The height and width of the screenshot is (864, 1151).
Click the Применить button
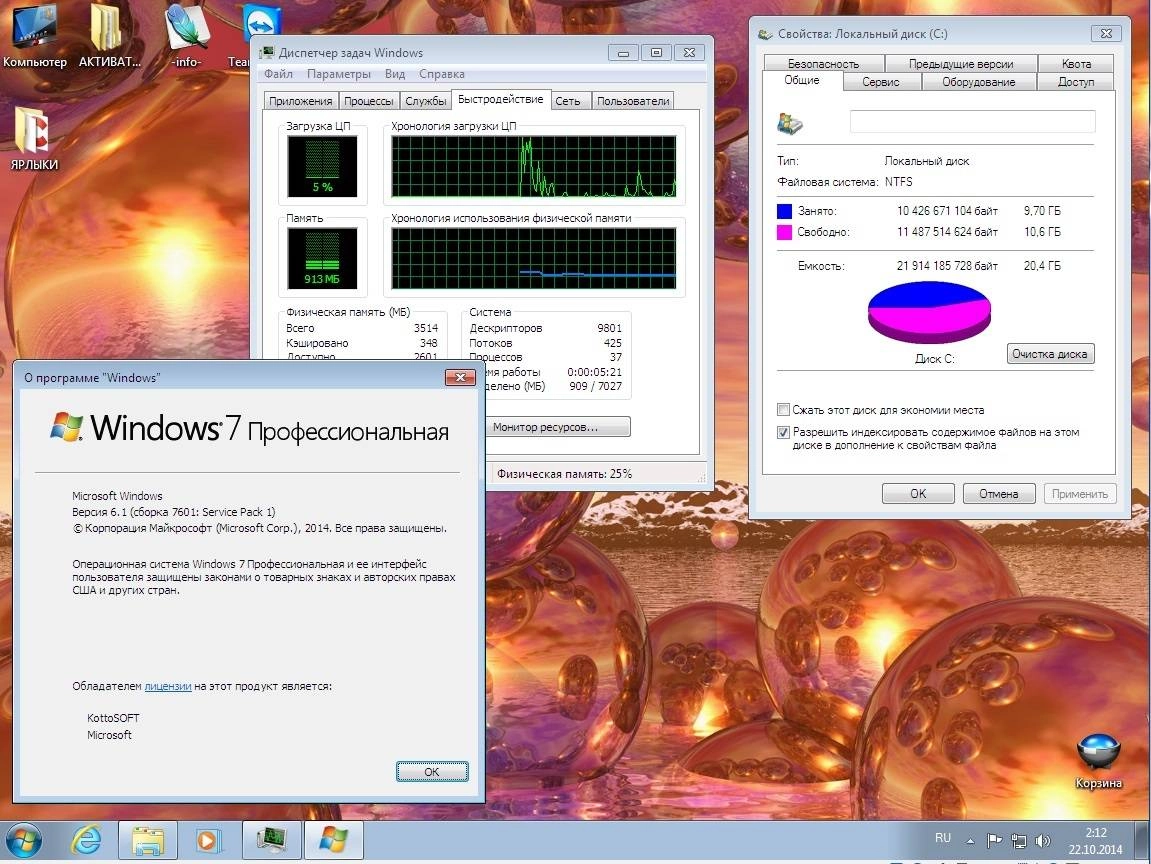(1080, 493)
